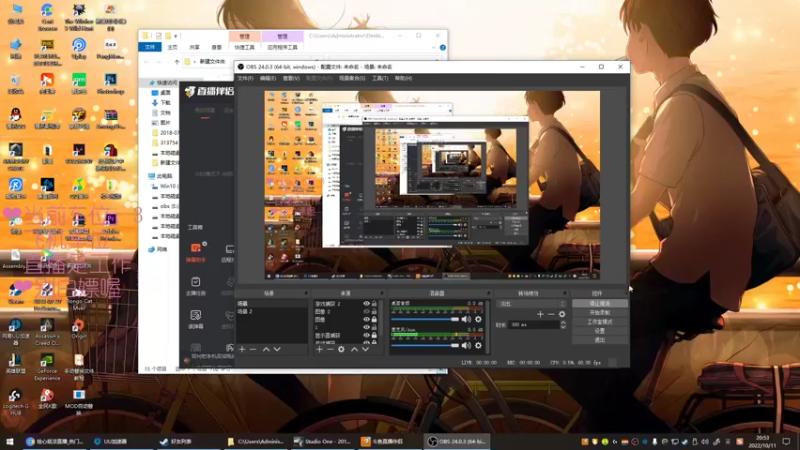Click the OBS preview canvas

coord(432,185)
